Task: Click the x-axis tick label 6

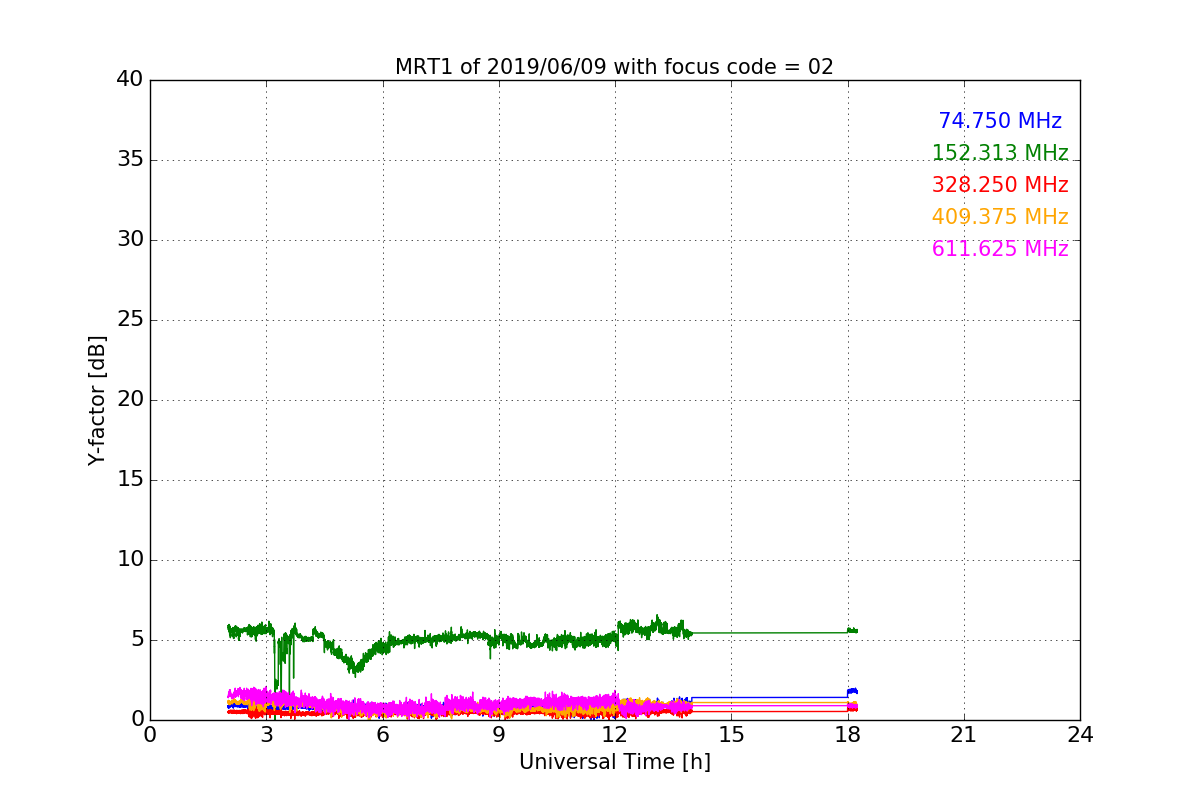Action: coord(383,735)
